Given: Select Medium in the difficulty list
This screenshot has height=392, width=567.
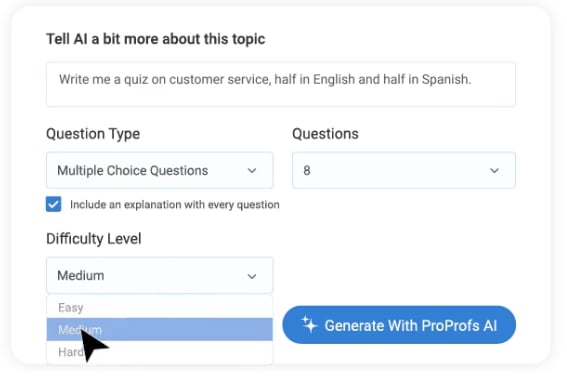Looking at the screenshot, I should [x=159, y=329].
